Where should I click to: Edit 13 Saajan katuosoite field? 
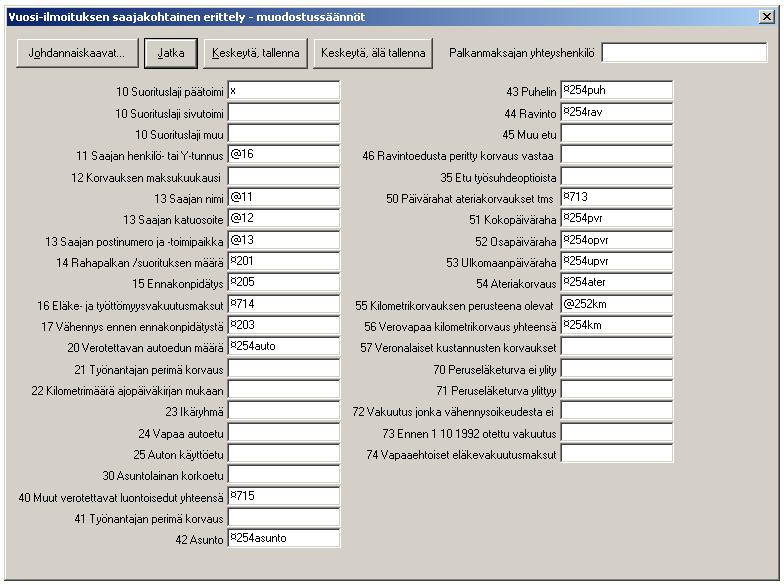tap(284, 218)
